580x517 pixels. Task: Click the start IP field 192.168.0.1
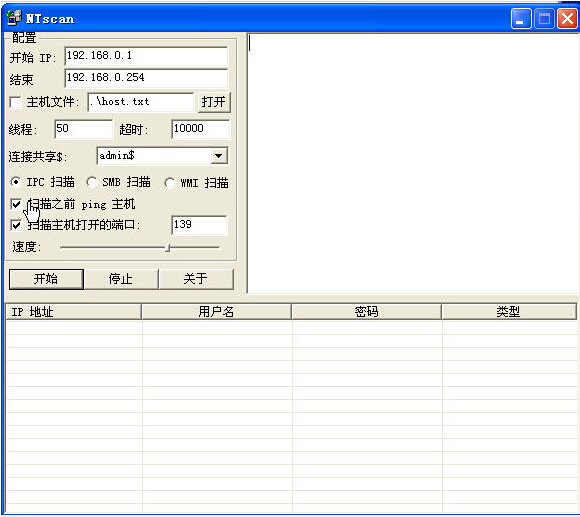click(146, 56)
